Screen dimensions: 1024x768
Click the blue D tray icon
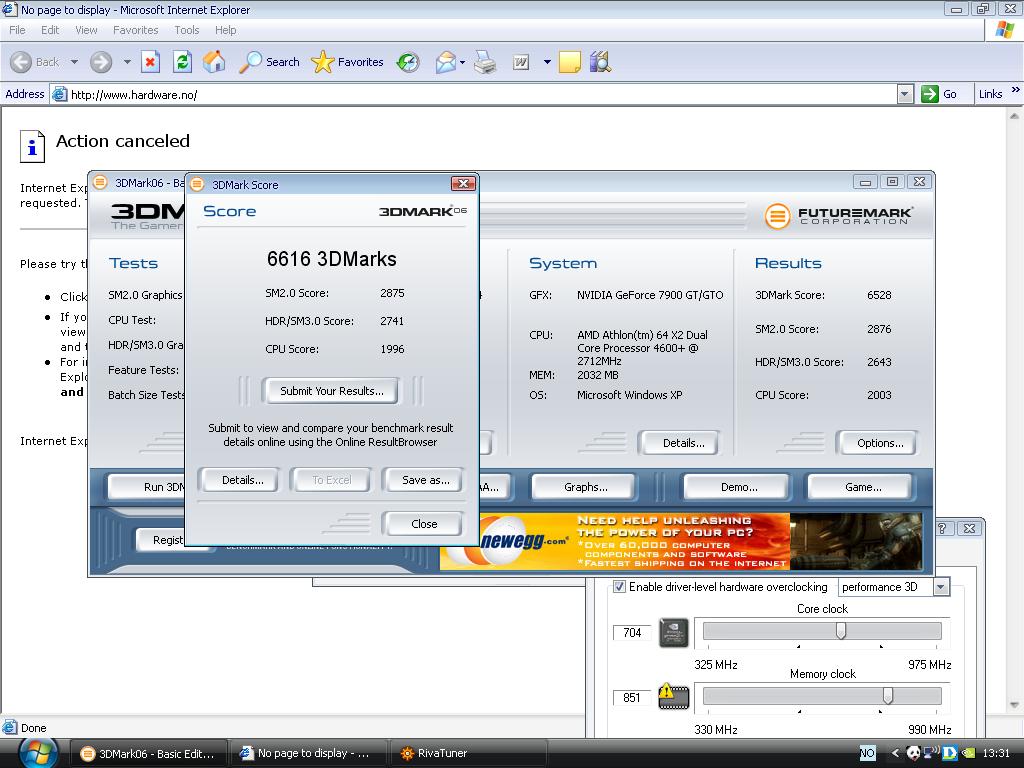950,753
